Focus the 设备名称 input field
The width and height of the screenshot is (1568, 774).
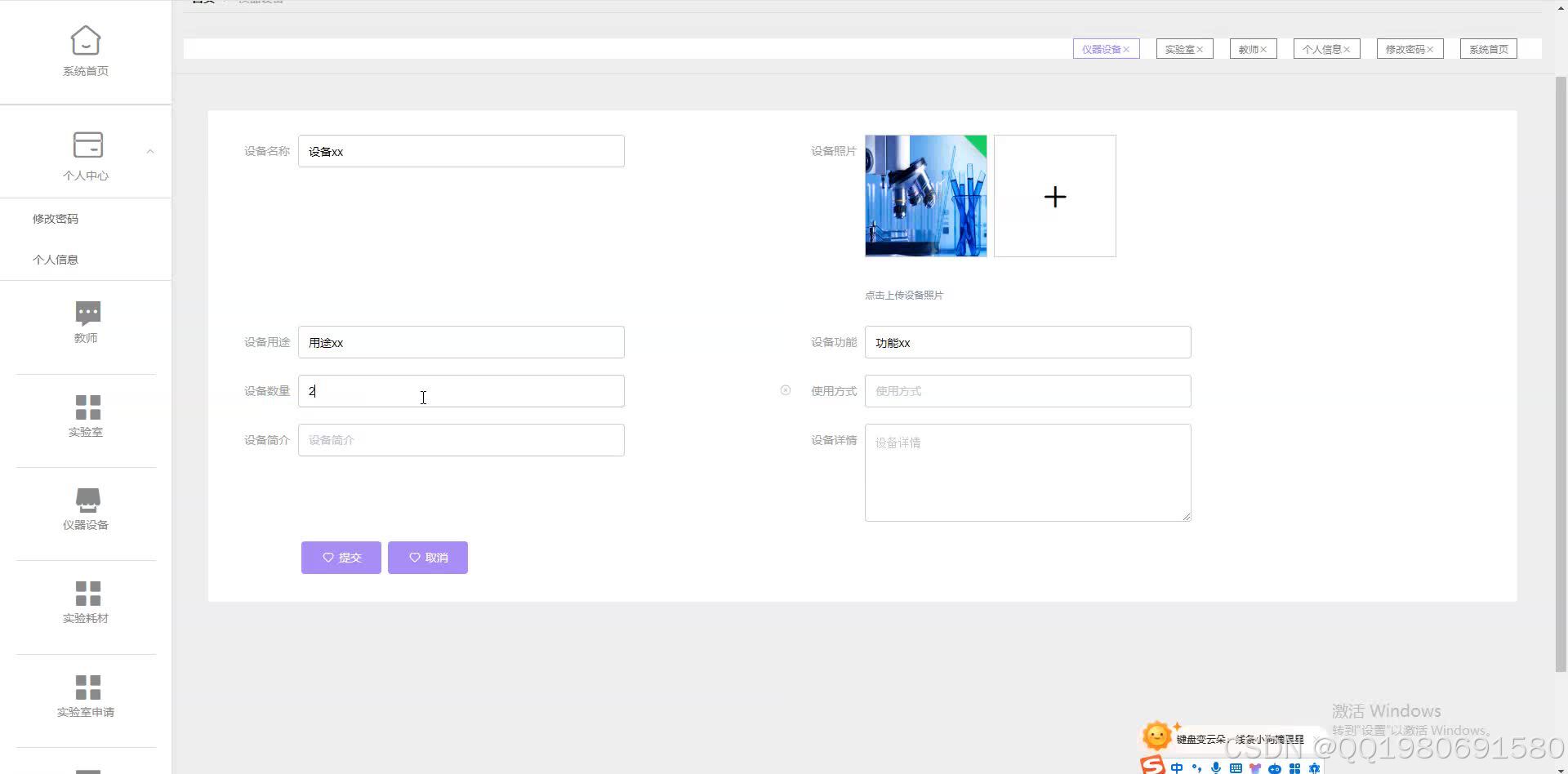pos(461,151)
